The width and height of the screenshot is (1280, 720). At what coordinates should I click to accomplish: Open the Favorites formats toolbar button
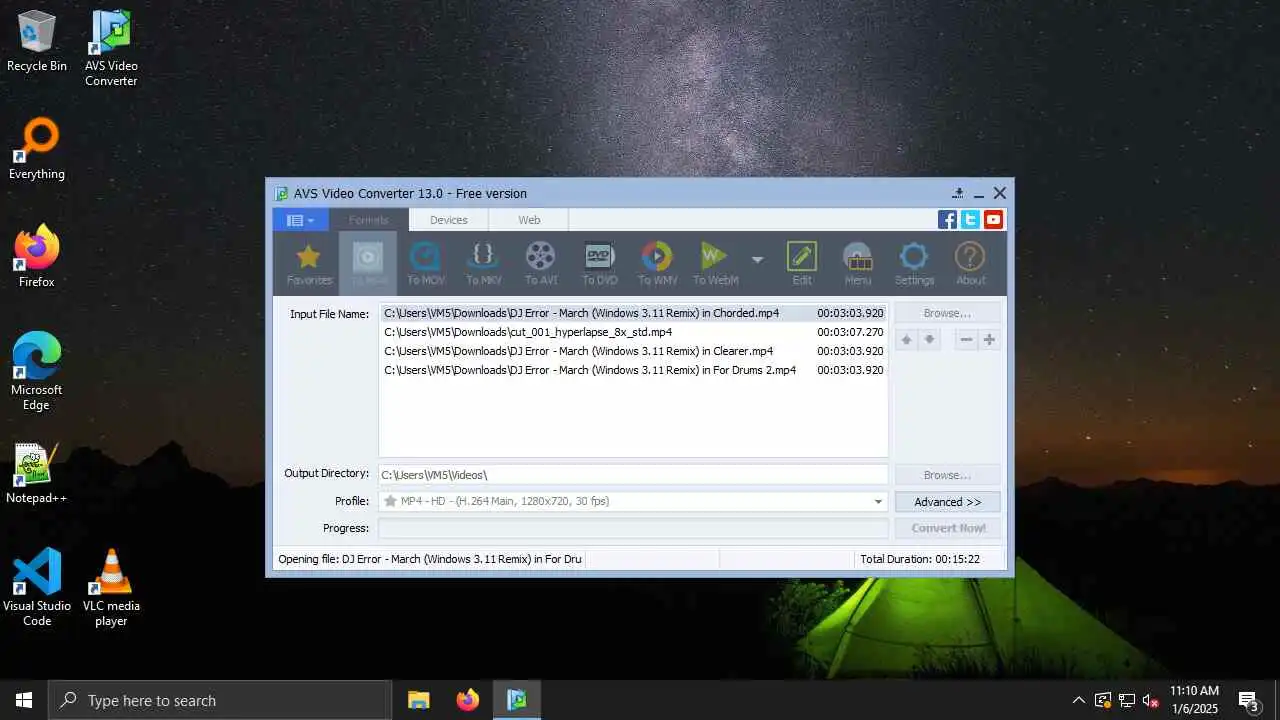tap(309, 264)
